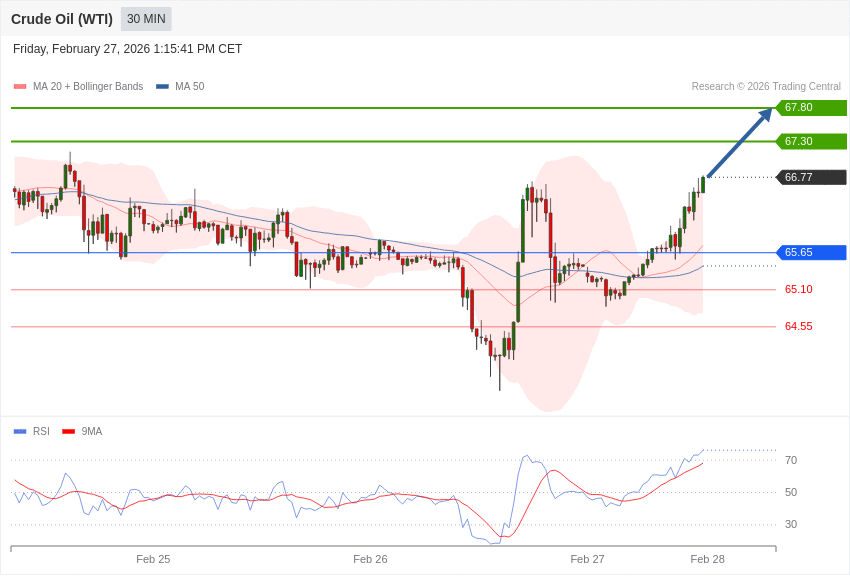Click the 66.77 current price tag
This screenshot has height=576, width=850.
[811, 177]
